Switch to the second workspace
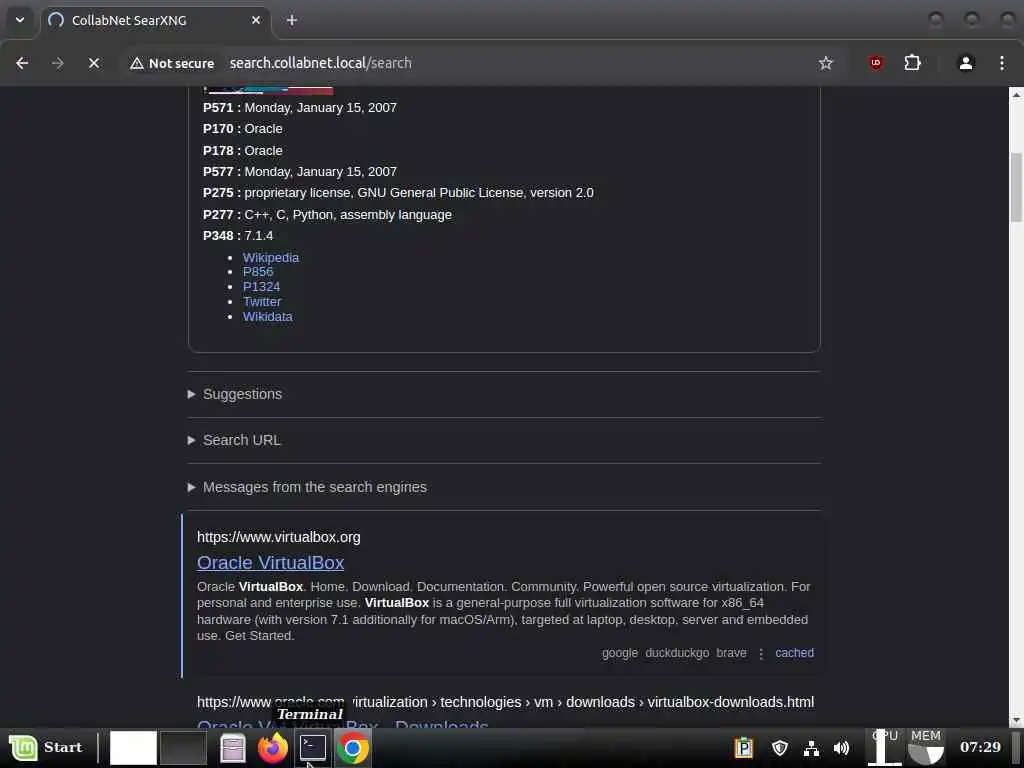Viewport: 1024px width, 768px height. click(184, 748)
